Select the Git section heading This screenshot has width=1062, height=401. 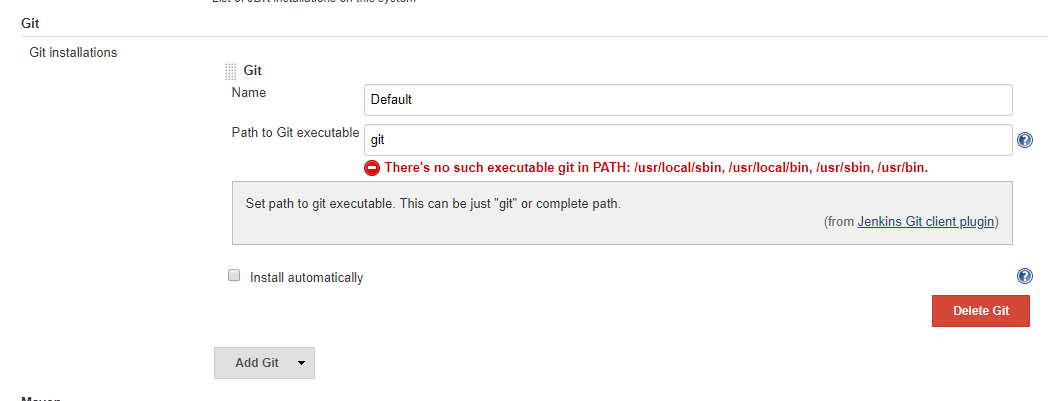point(30,23)
